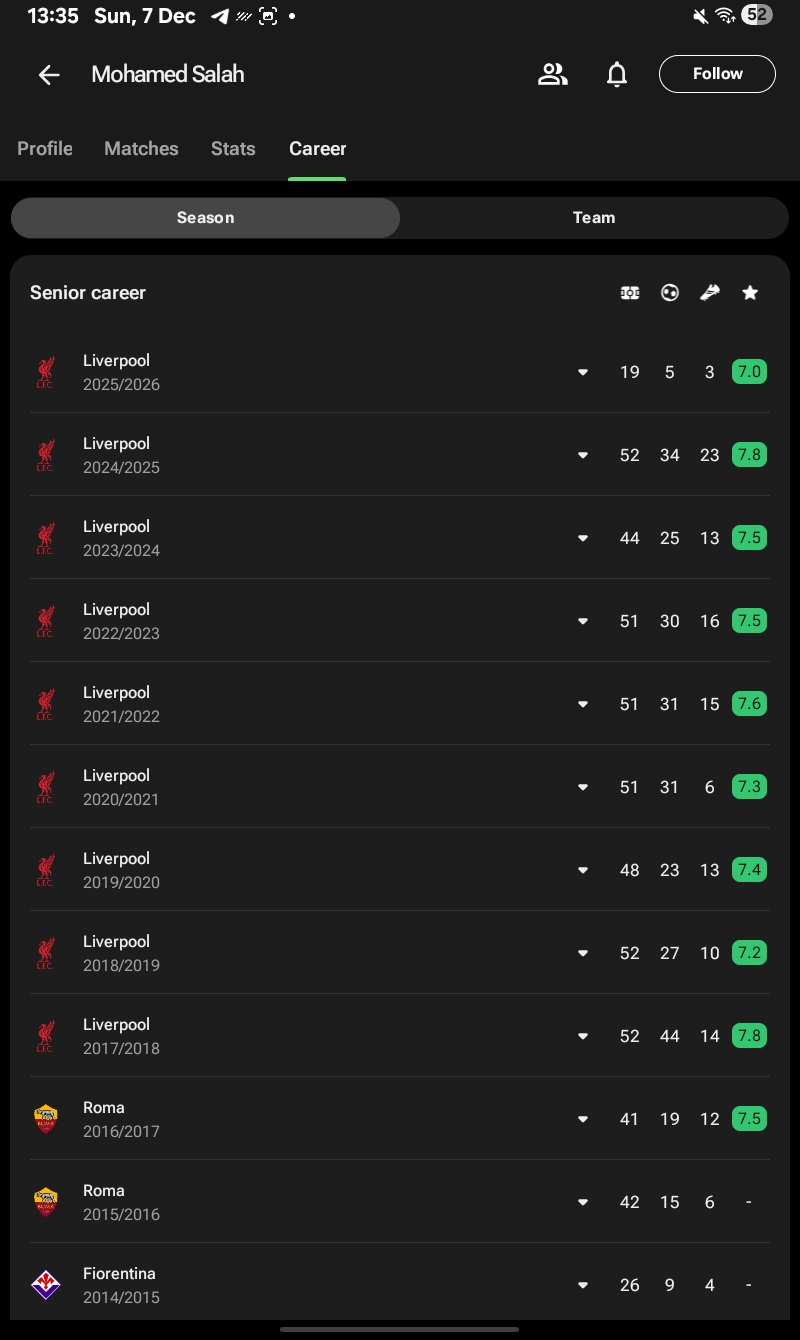
Task: Tap the Fiorentina club crest
Action: coord(46,1285)
